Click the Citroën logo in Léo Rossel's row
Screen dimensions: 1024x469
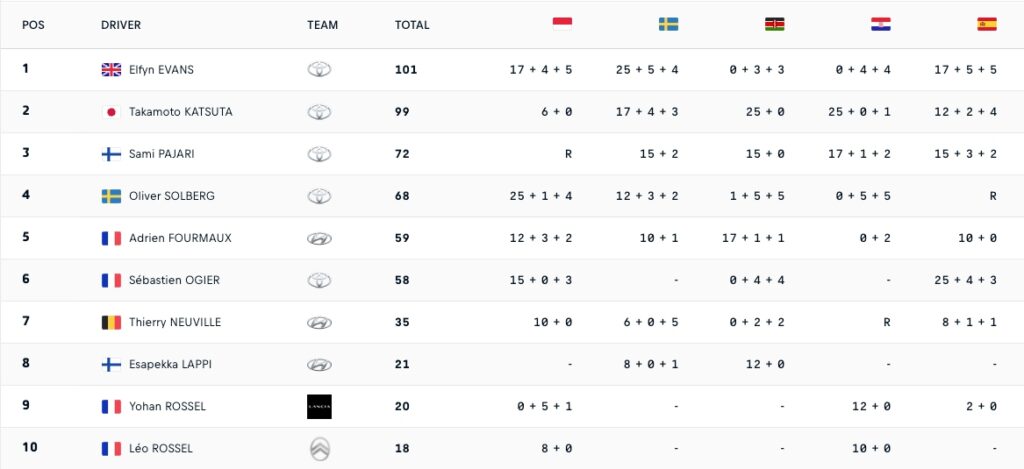coord(319,448)
